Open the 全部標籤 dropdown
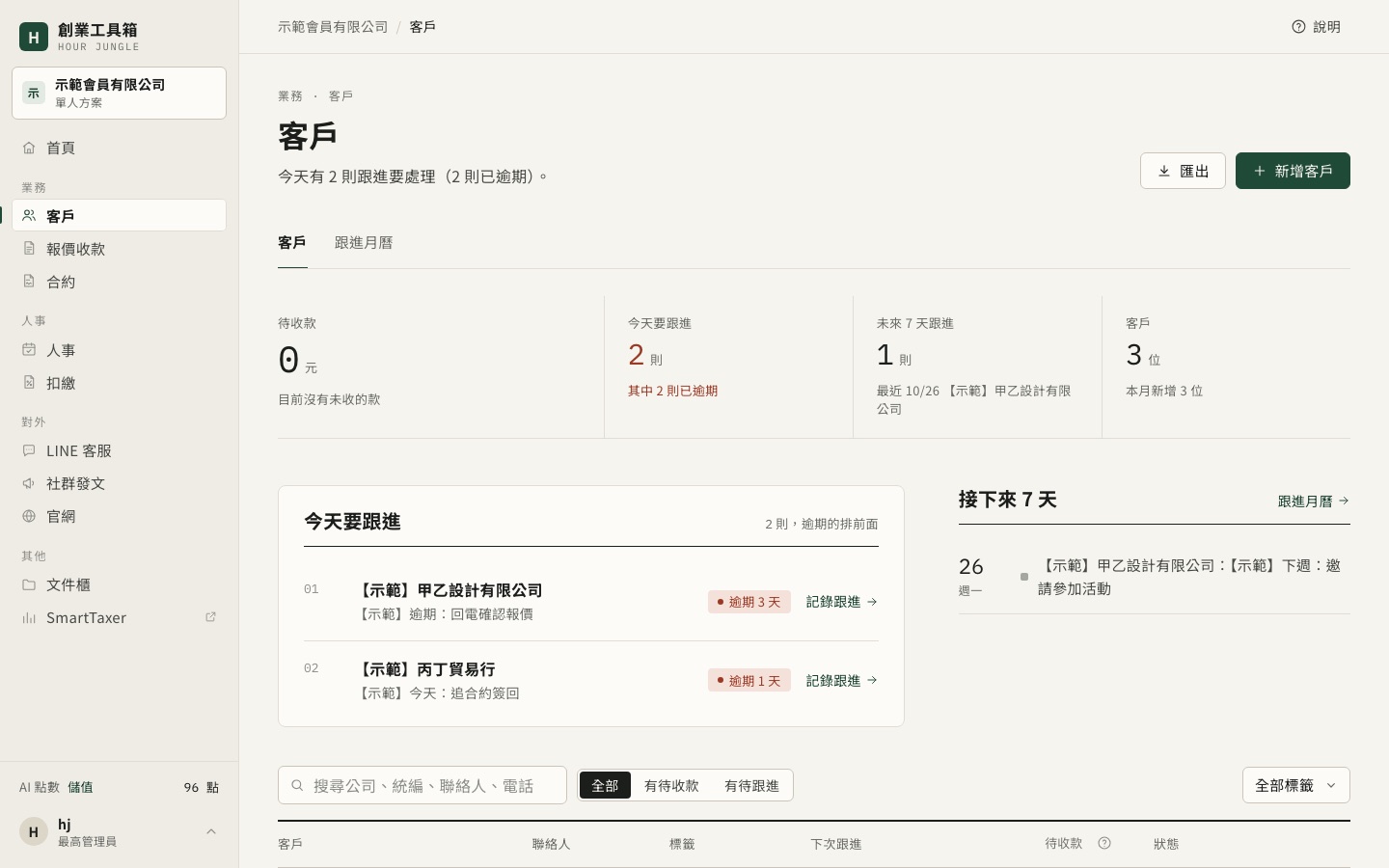Screen dimensions: 1389x868 coord(1295,785)
